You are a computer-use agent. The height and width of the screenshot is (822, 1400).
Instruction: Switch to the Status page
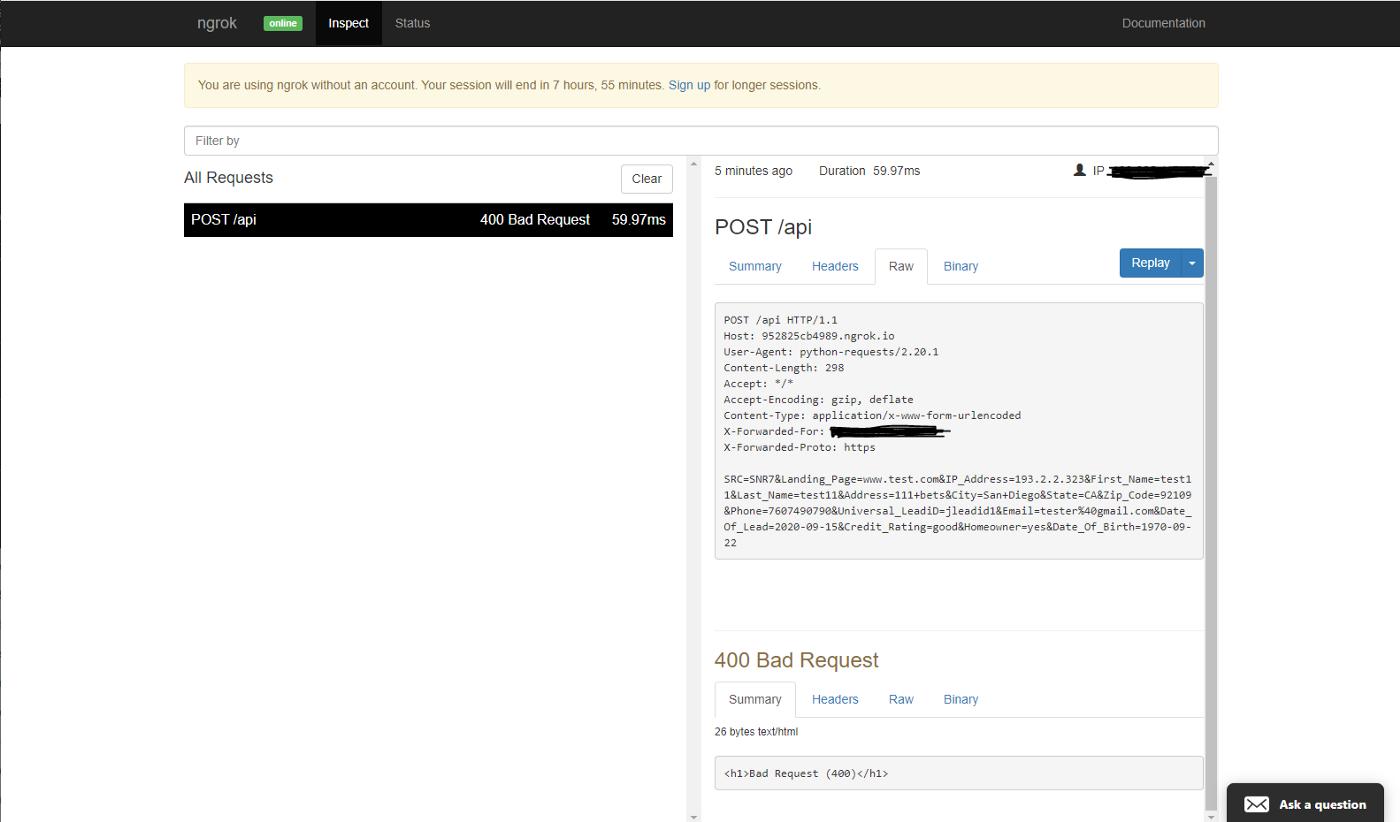[412, 23]
